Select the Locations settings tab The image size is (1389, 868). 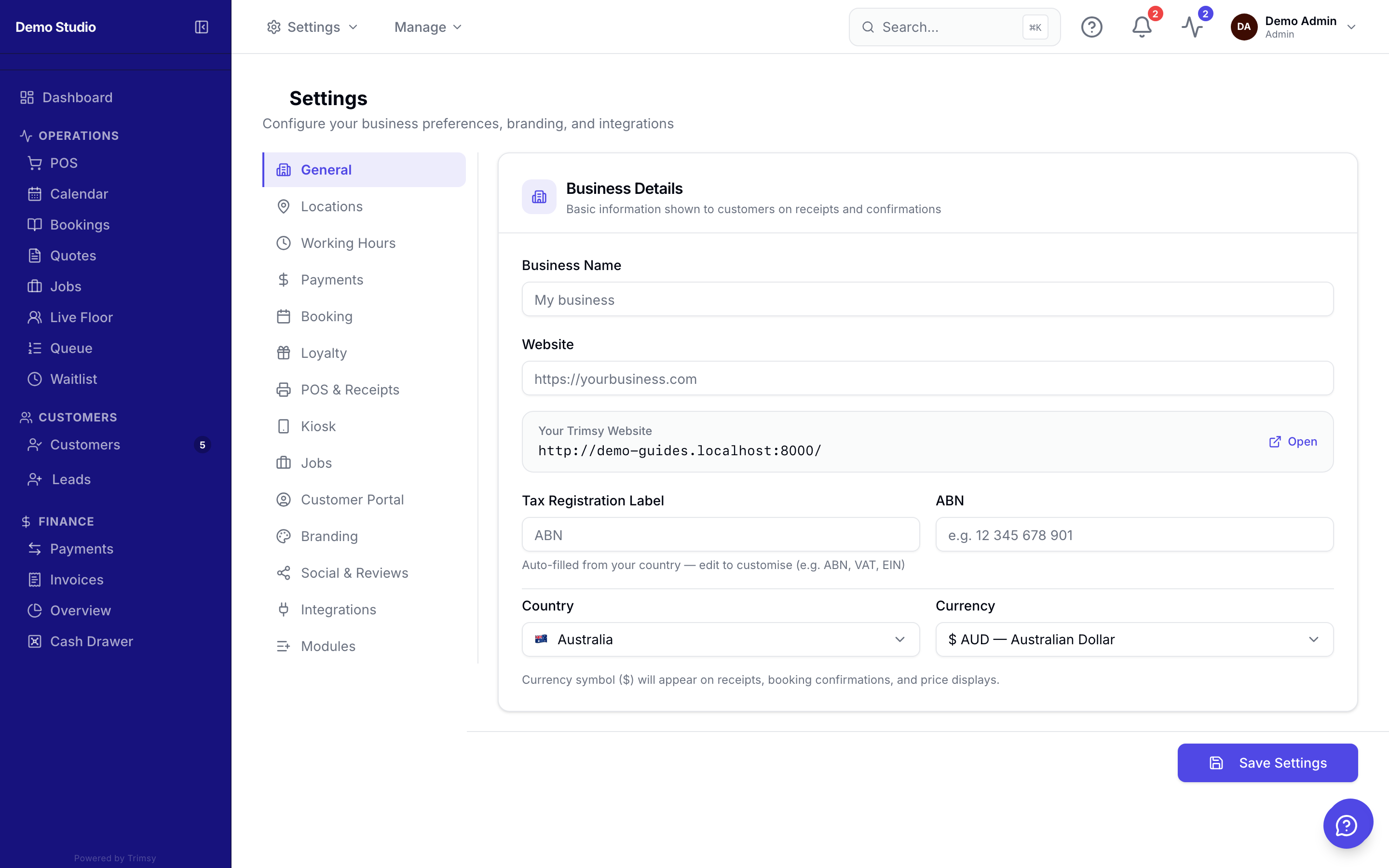click(364, 207)
